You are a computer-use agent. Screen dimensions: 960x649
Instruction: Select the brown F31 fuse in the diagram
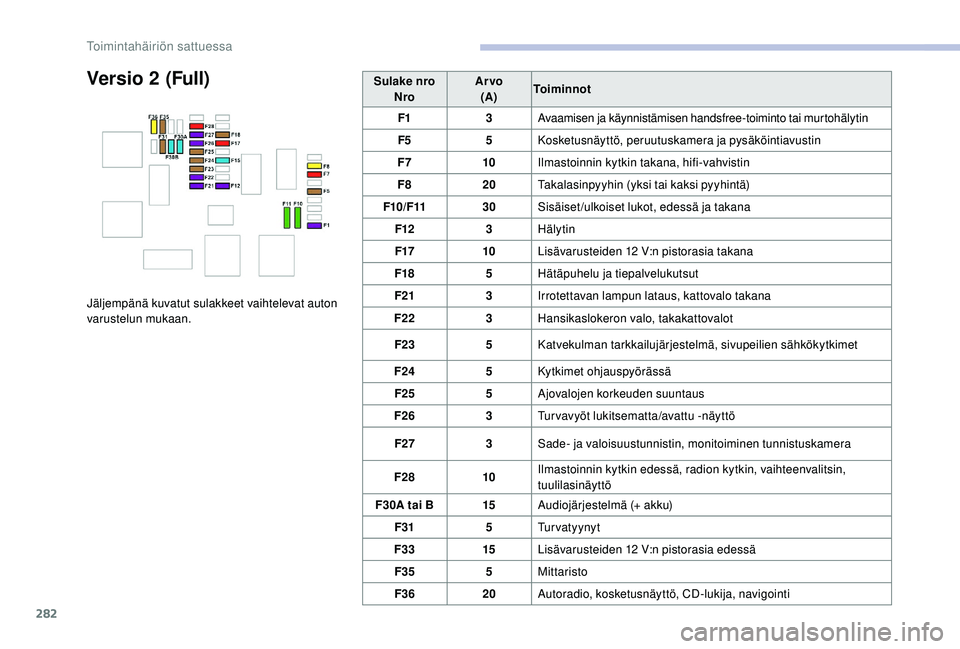click(x=163, y=147)
